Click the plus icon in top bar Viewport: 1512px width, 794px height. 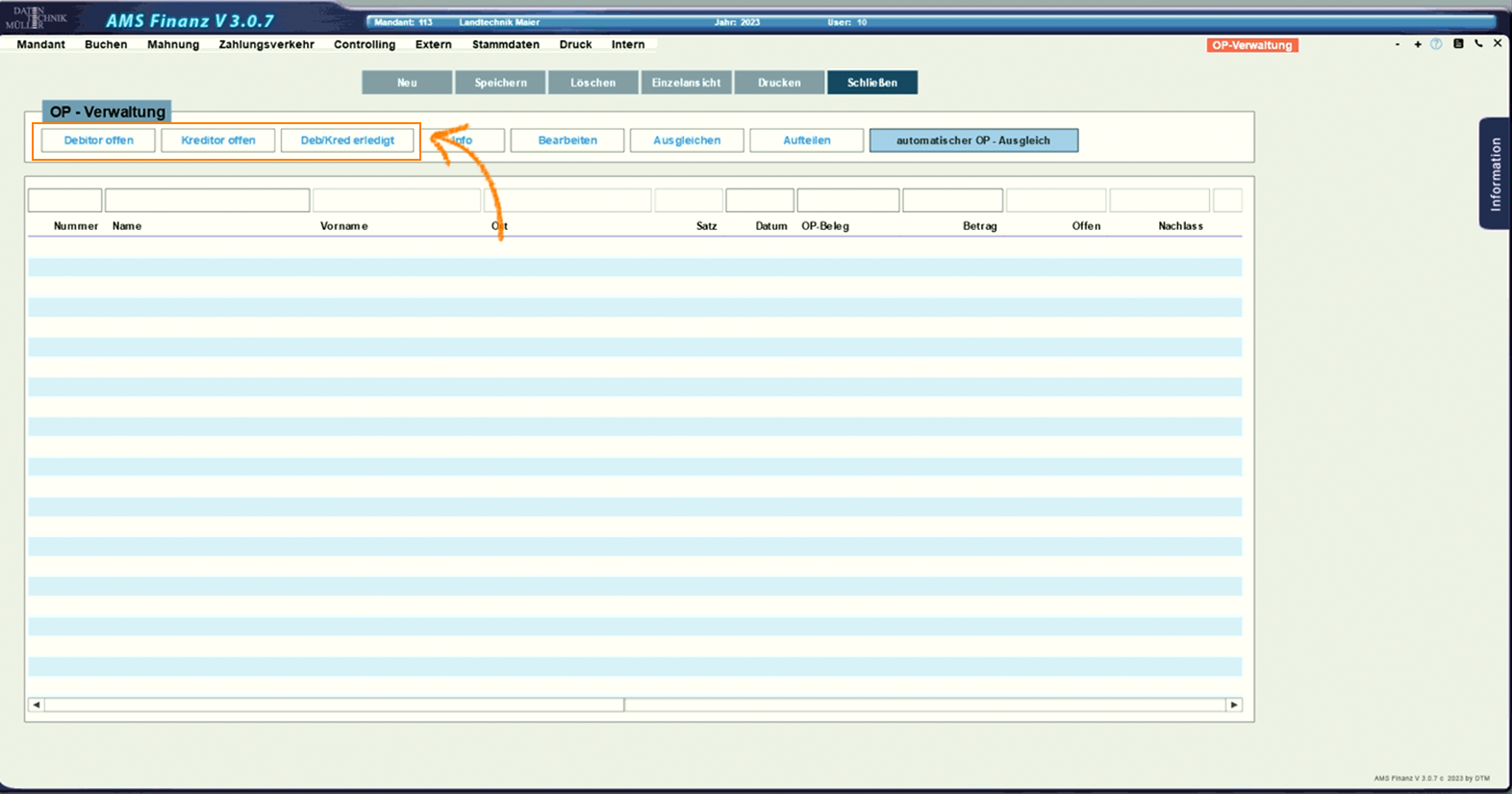click(x=1418, y=44)
